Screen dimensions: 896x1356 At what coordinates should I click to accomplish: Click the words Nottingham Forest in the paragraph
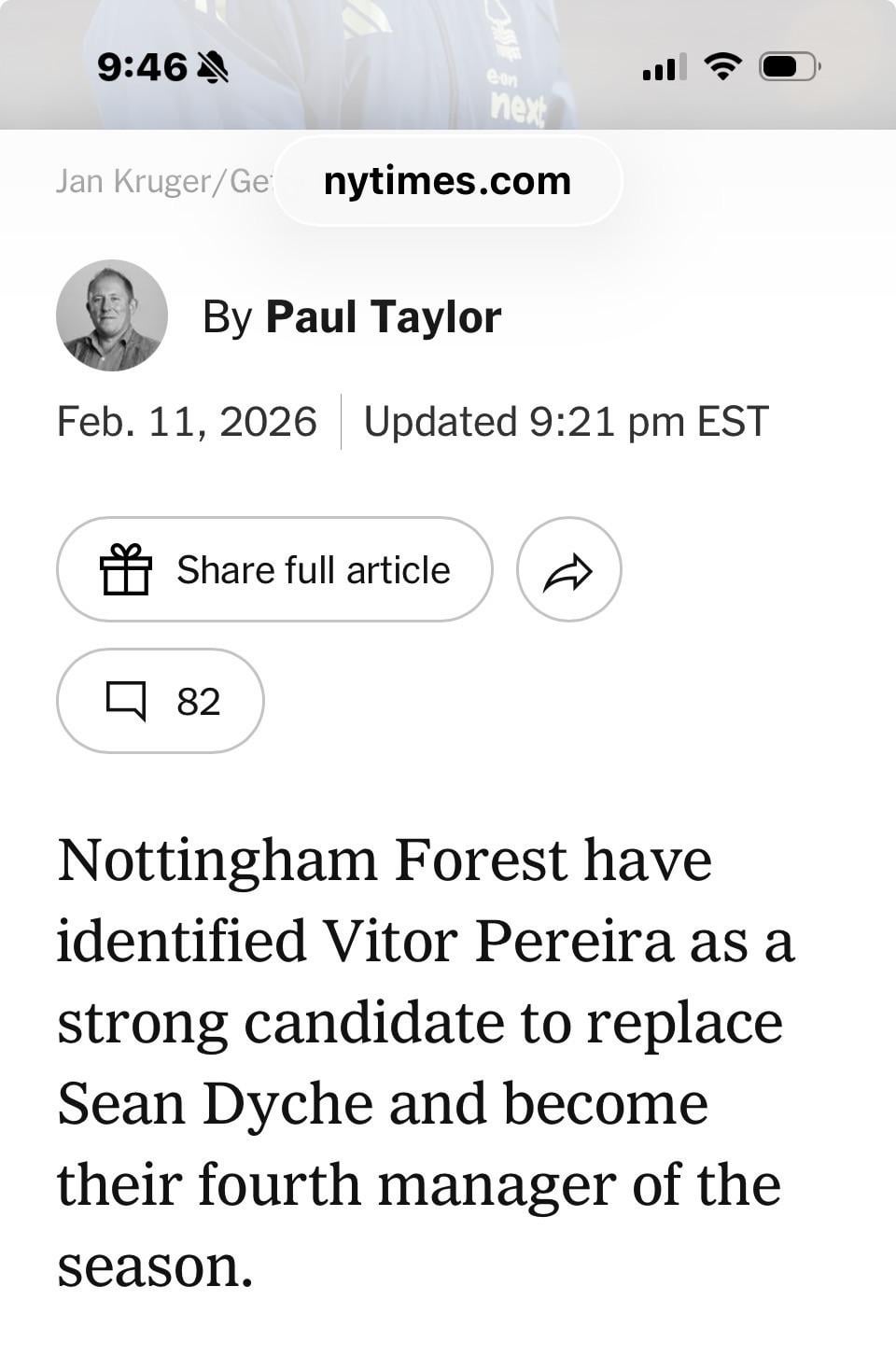(x=312, y=860)
